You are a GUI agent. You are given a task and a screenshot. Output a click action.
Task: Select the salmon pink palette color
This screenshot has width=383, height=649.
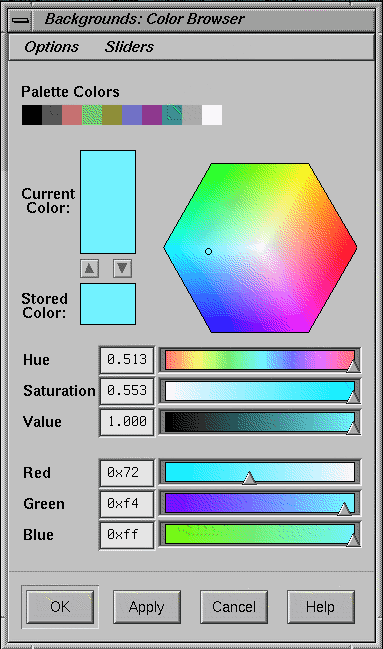tap(72, 115)
